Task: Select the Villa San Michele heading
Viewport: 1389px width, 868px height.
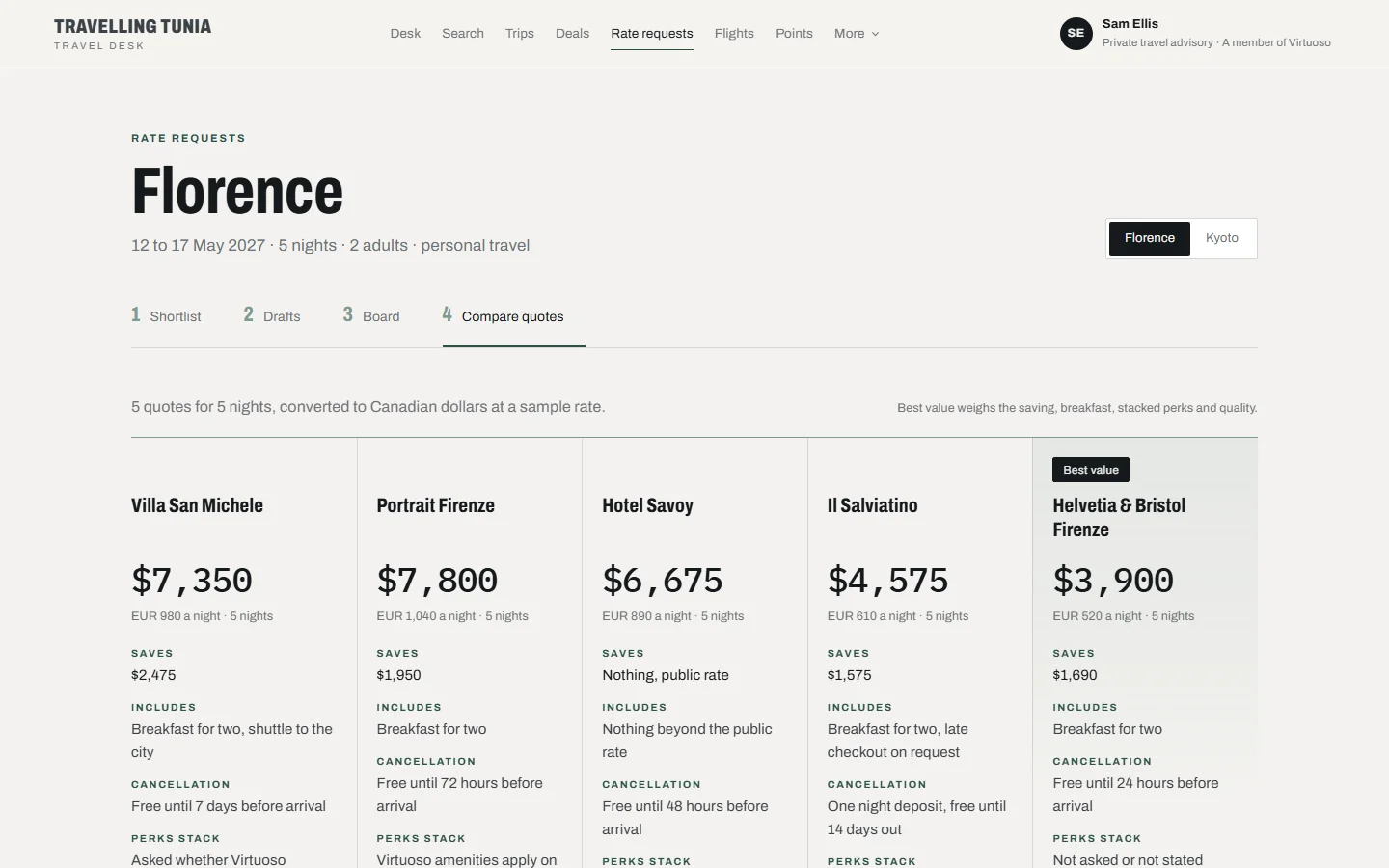Action: [x=197, y=505]
